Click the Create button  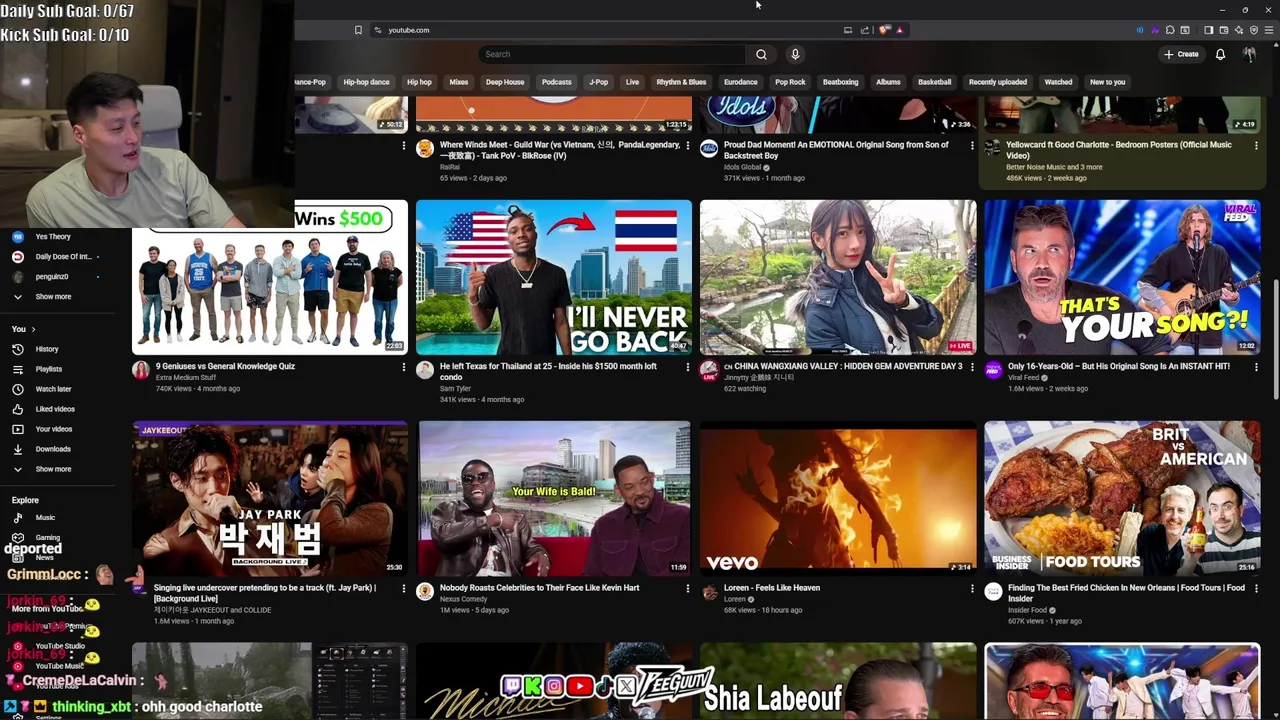pos(1181,54)
